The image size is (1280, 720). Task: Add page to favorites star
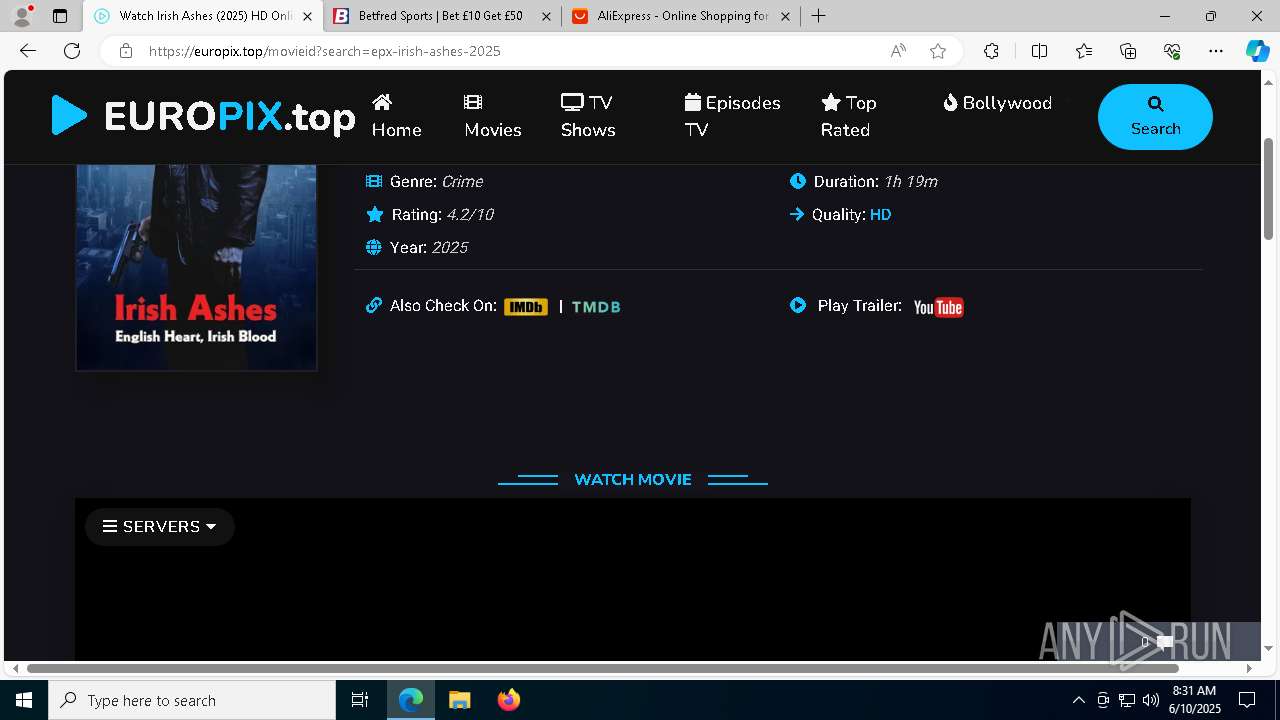938,51
